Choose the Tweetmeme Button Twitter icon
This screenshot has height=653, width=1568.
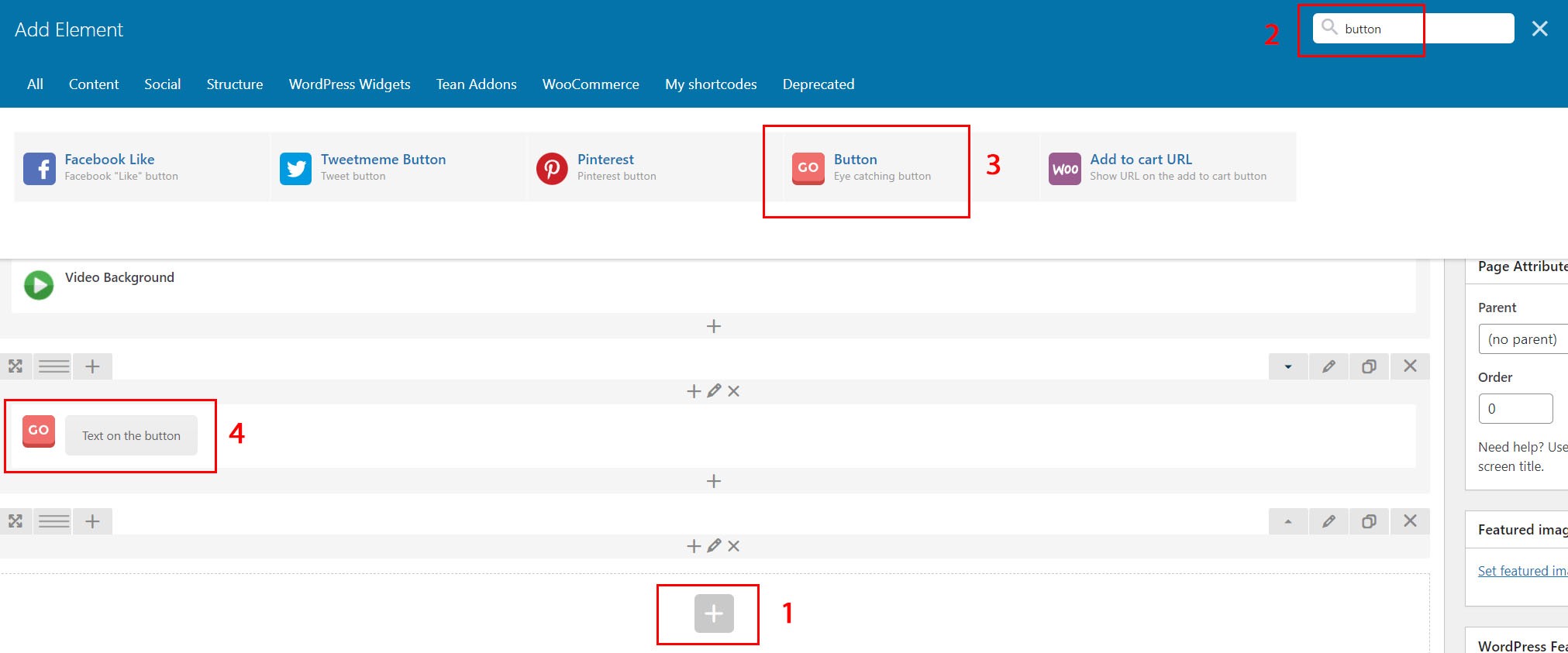pos(295,168)
